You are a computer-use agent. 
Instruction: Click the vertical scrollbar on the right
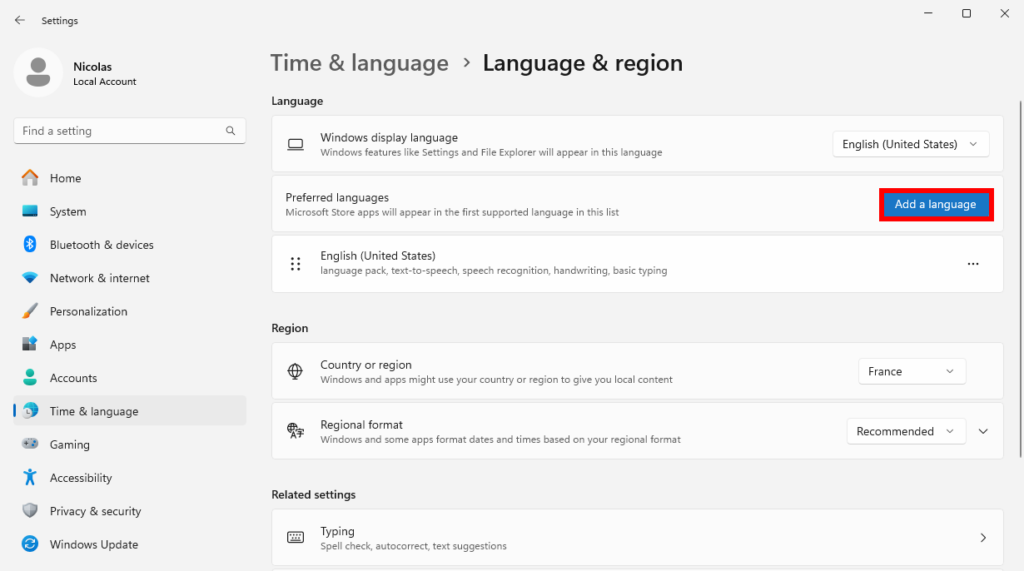click(x=1020, y=280)
